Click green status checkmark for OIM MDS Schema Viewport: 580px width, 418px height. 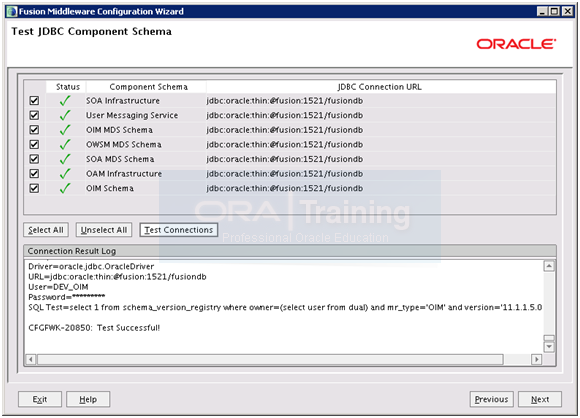(65, 130)
